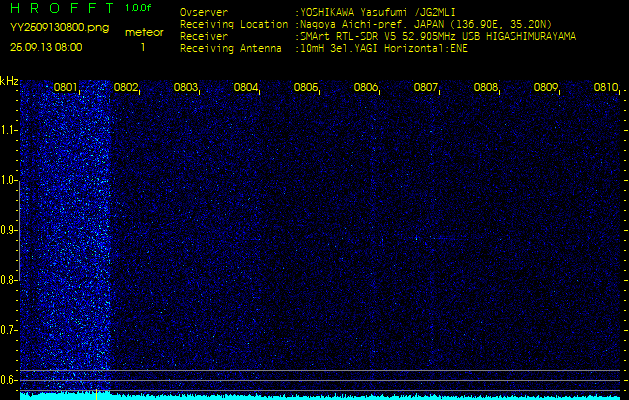Image resolution: width=629 pixels, height=400 pixels.
Task: Click the vertical gray frequency range bar
Action: click(x=19, y=229)
